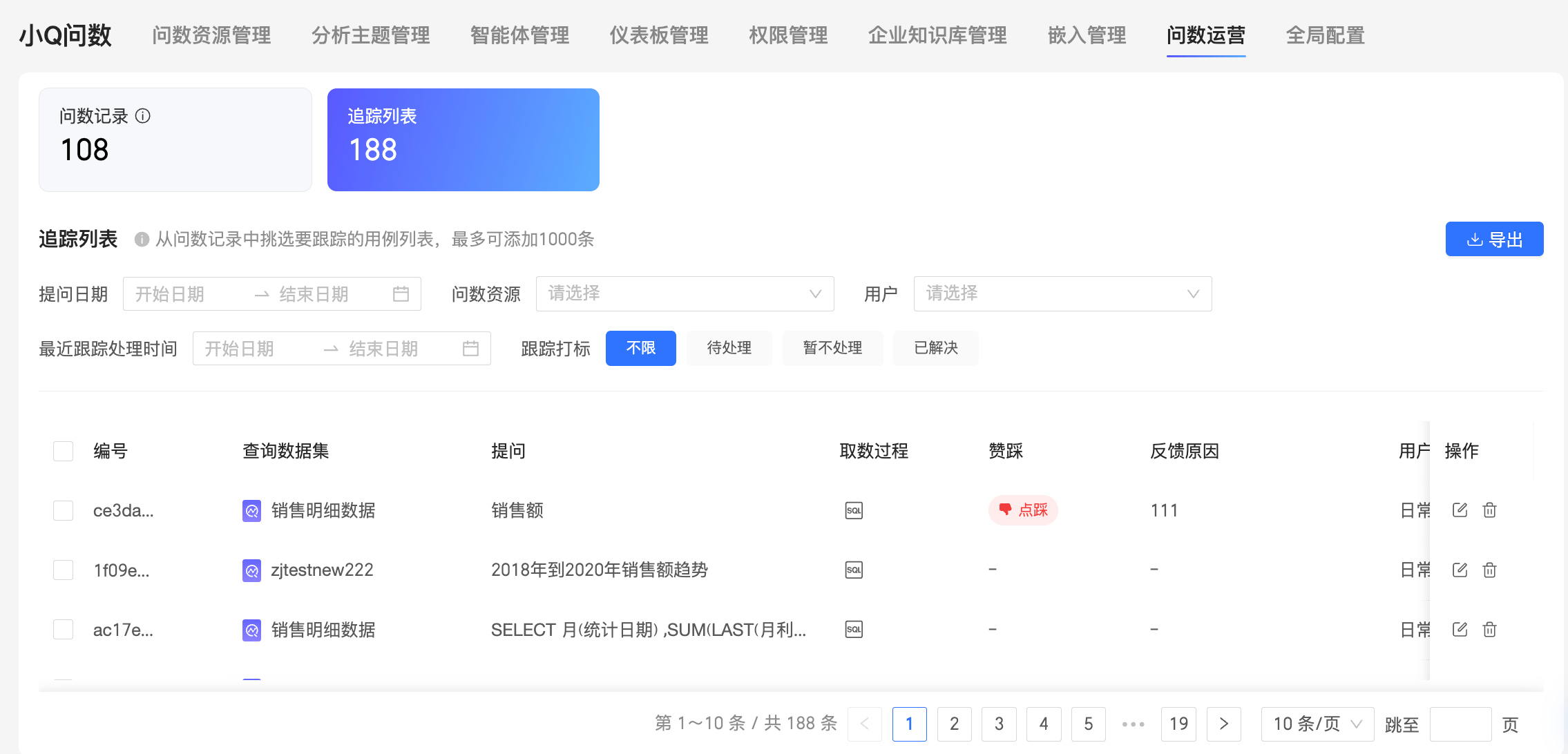View SQL process for SELECT 月(统计日期) row
1568x754 pixels.
tap(854, 629)
